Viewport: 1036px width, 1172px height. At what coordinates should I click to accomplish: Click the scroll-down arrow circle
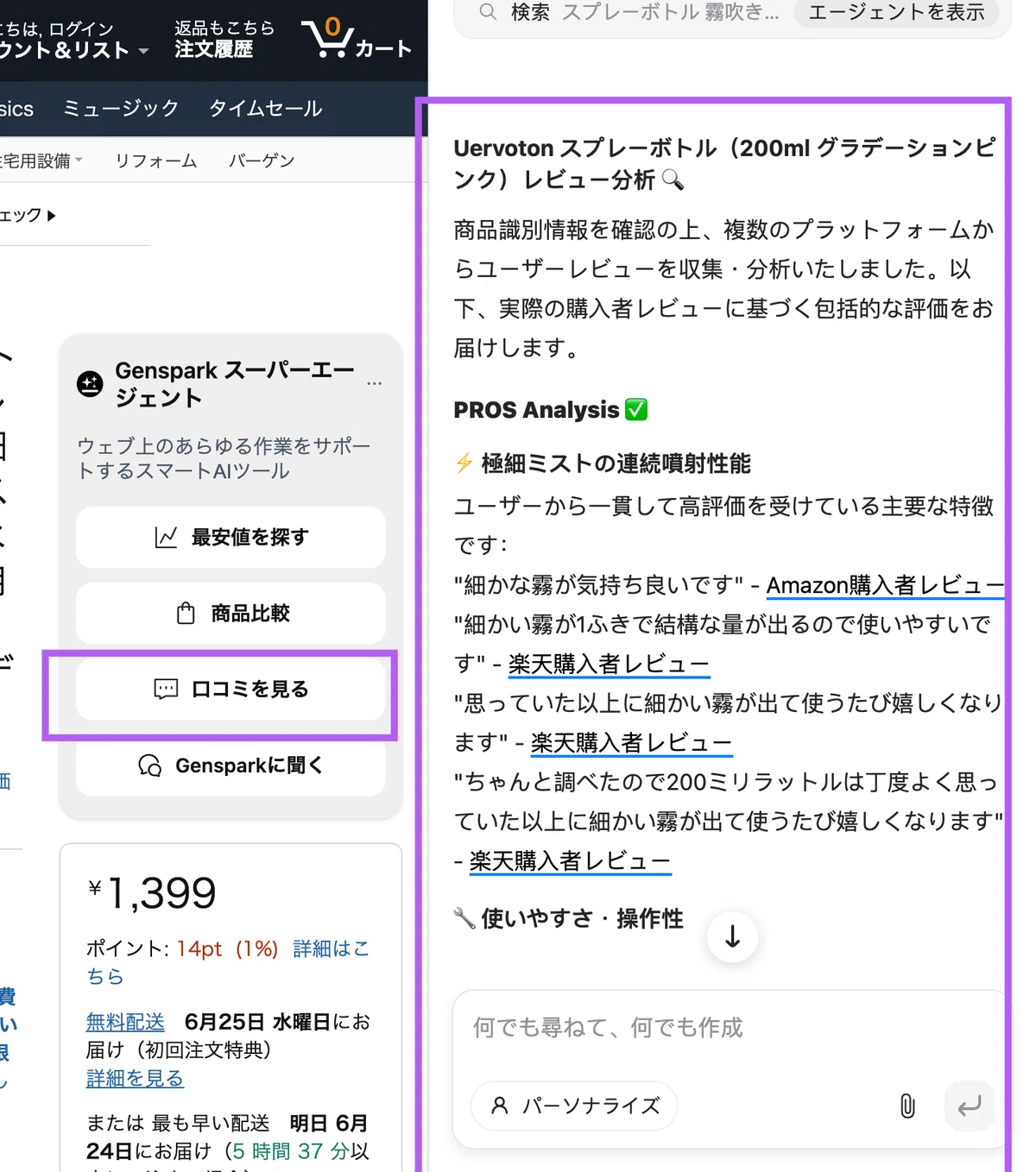[x=732, y=936]
